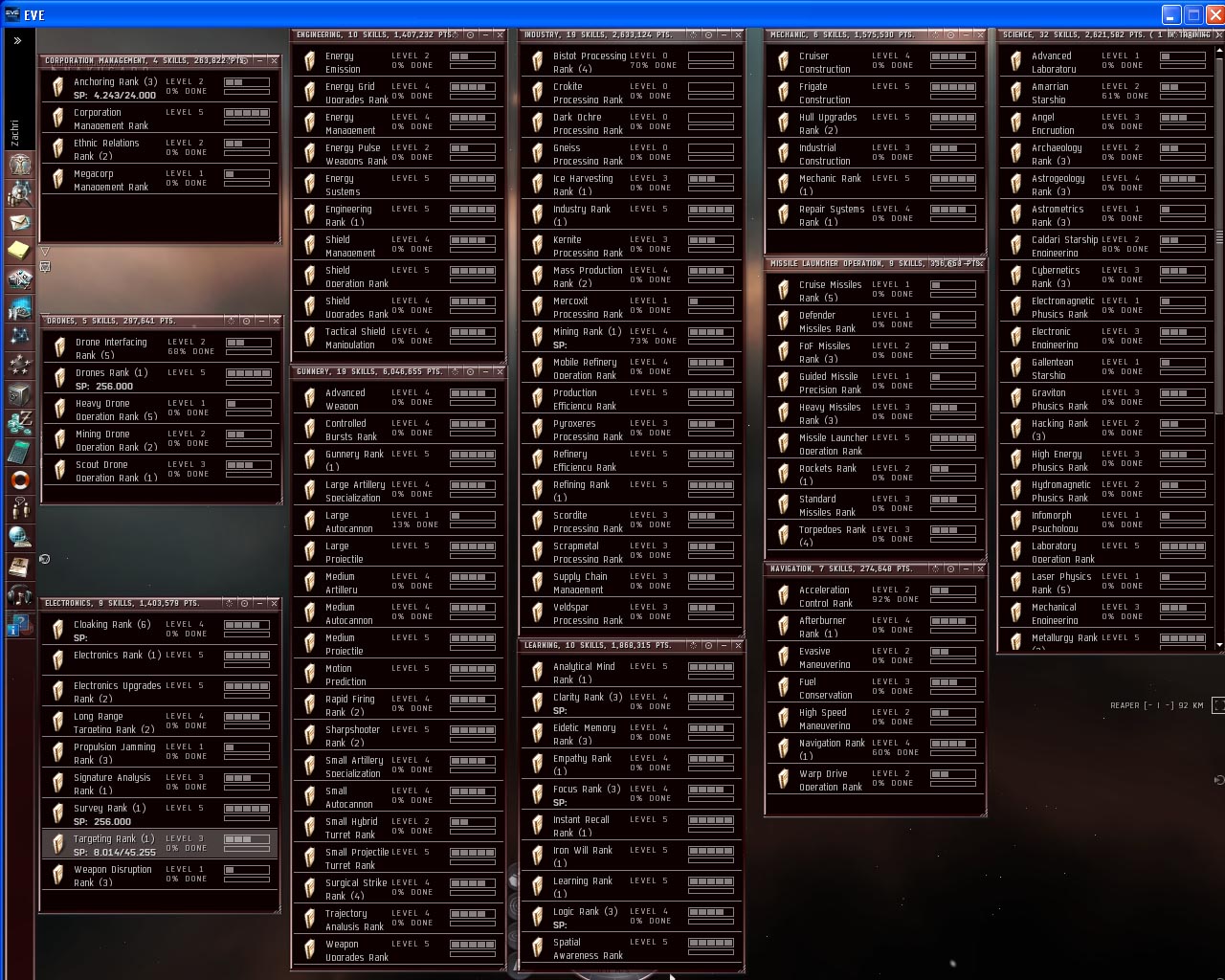This screenshot has width=1225, height=980.
Task: Toggle pin on the Navigation window
Action: (951, 568)
